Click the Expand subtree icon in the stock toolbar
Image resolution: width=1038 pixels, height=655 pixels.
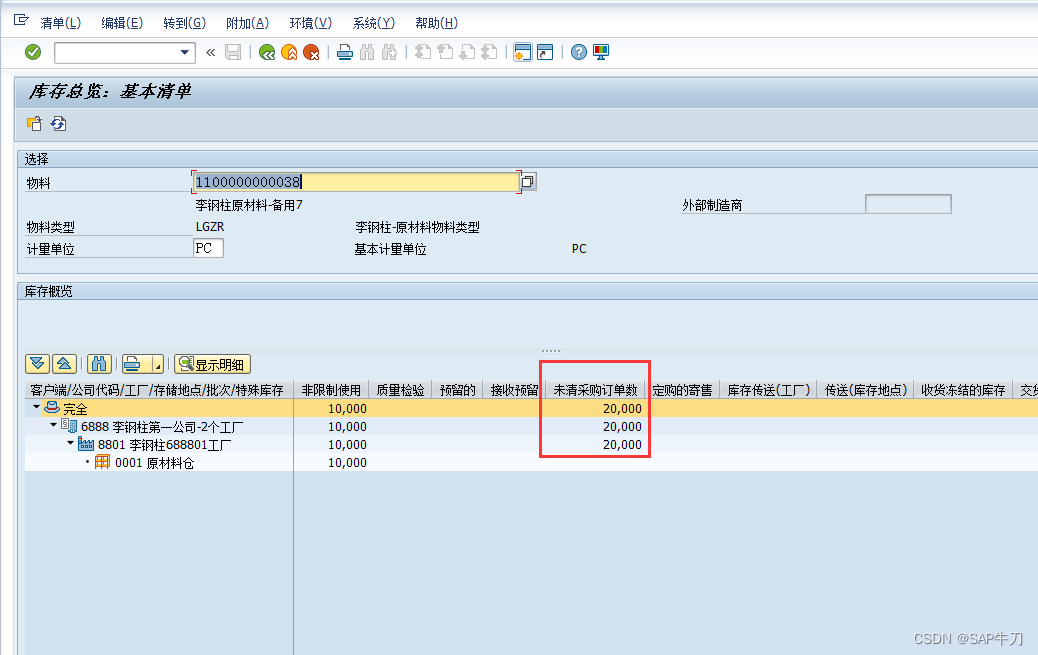pos(37,364)
